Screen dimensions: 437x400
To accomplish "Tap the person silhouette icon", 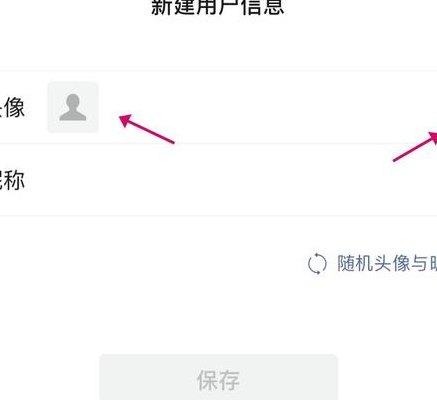I will pyautogui.click(x=73, y=107).
